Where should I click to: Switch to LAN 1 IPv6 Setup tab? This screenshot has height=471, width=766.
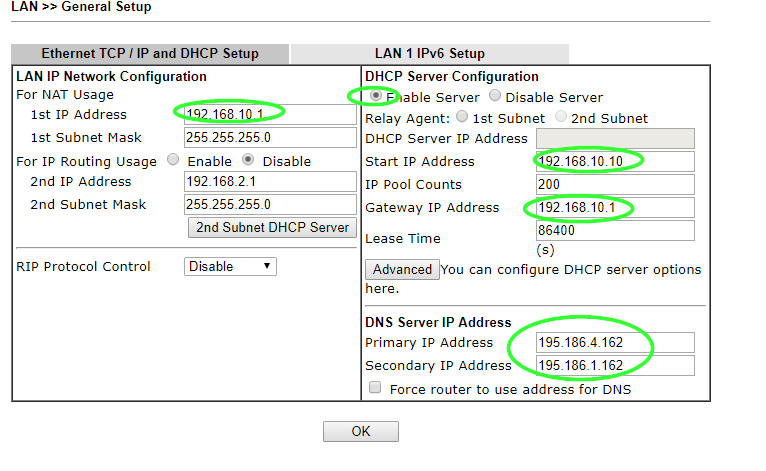tap(429, 54)
